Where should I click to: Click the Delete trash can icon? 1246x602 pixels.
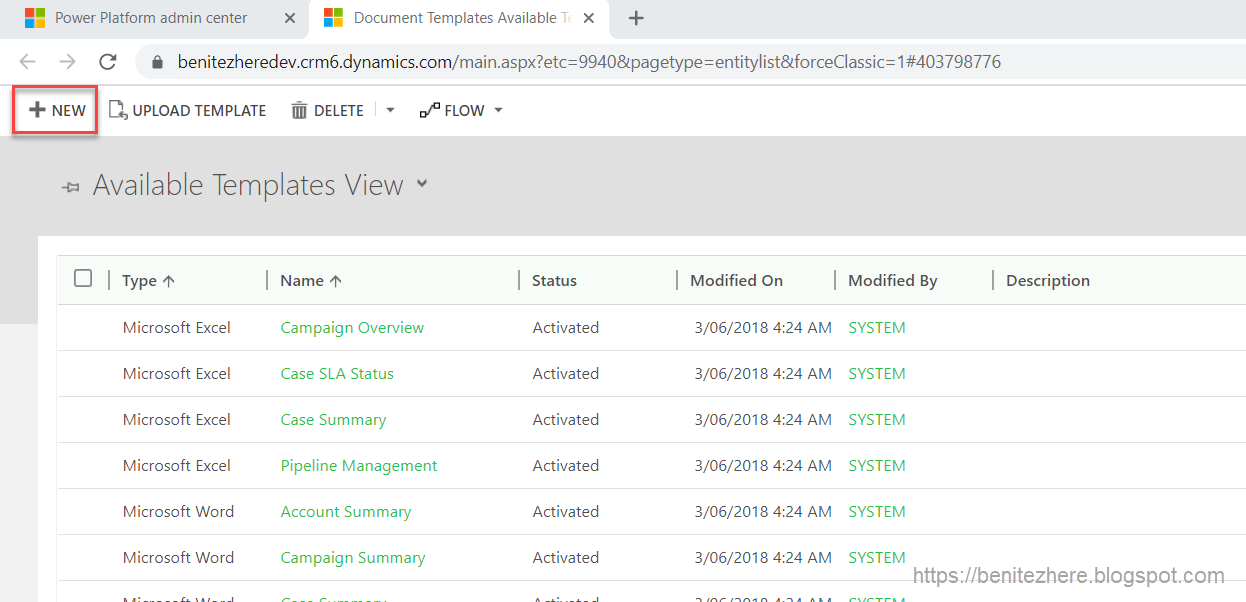[299, 110]
